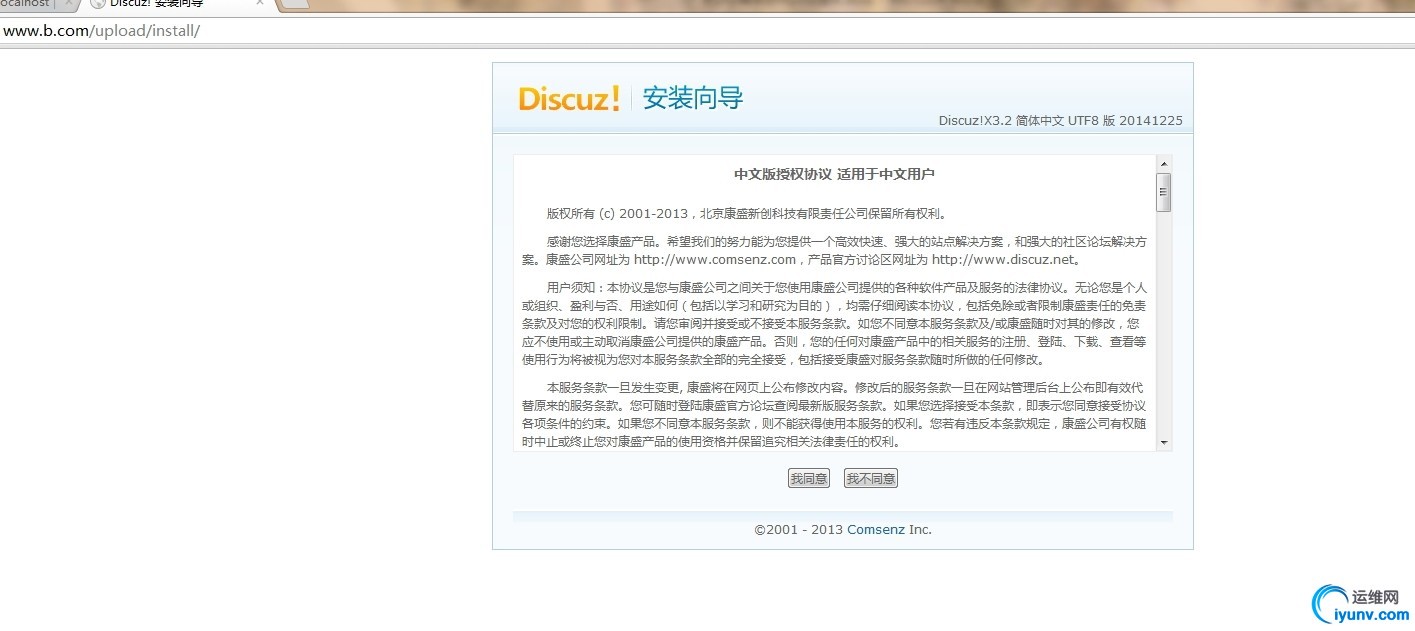Click the version text Discuz!X3.2 简体中文 UTF8 版 20141225
The image size is (1415, 631).
coord(1060,121)
